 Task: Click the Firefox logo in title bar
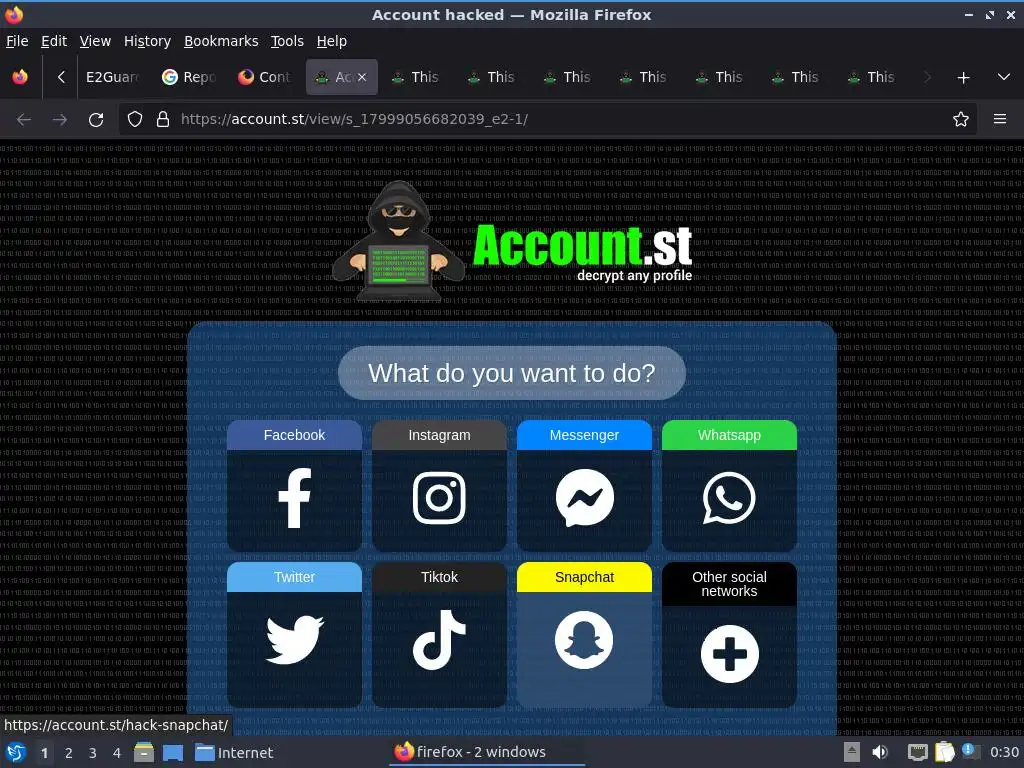14,14
